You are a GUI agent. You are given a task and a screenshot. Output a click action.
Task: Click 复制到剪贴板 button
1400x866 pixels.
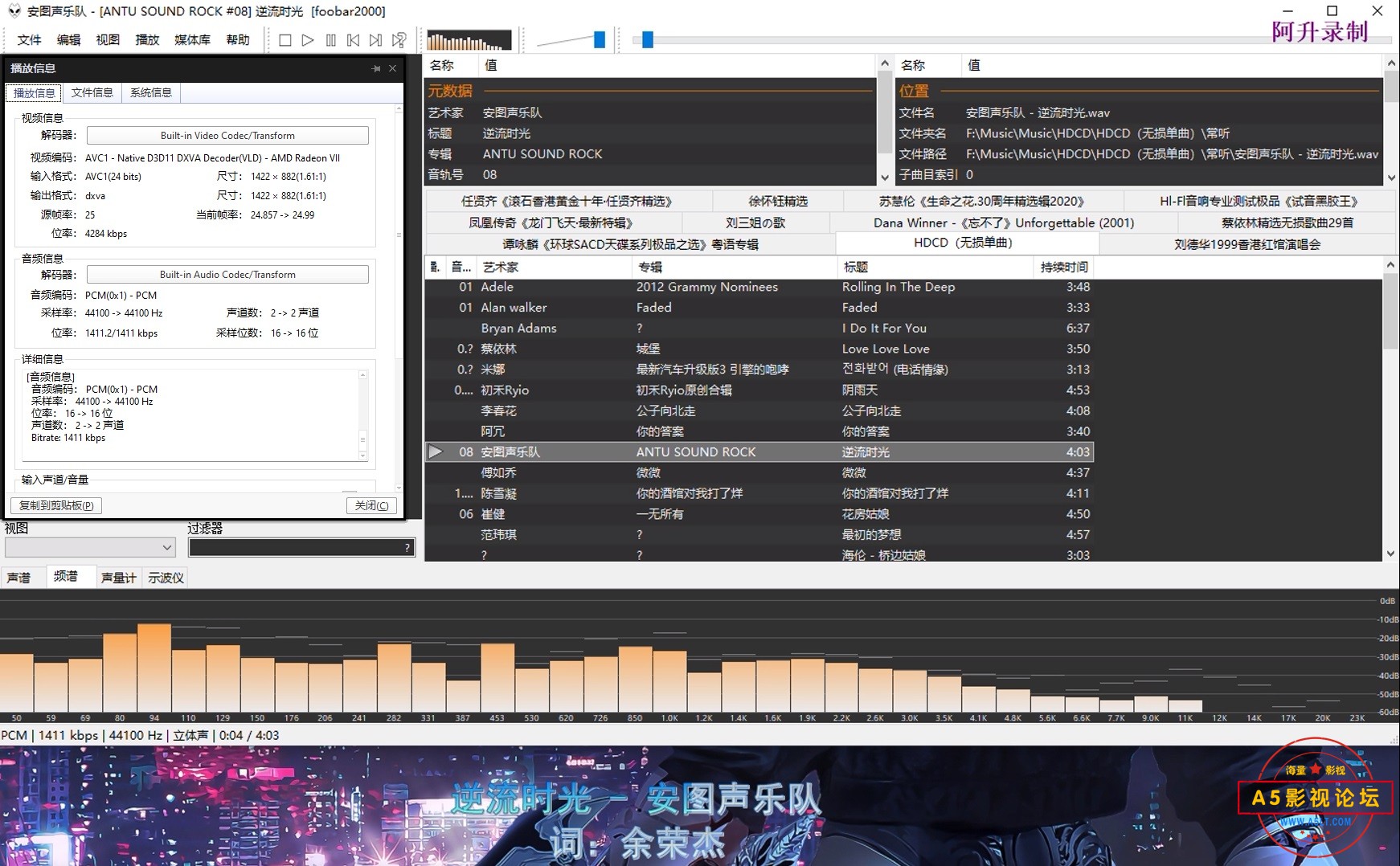[56, 505]
